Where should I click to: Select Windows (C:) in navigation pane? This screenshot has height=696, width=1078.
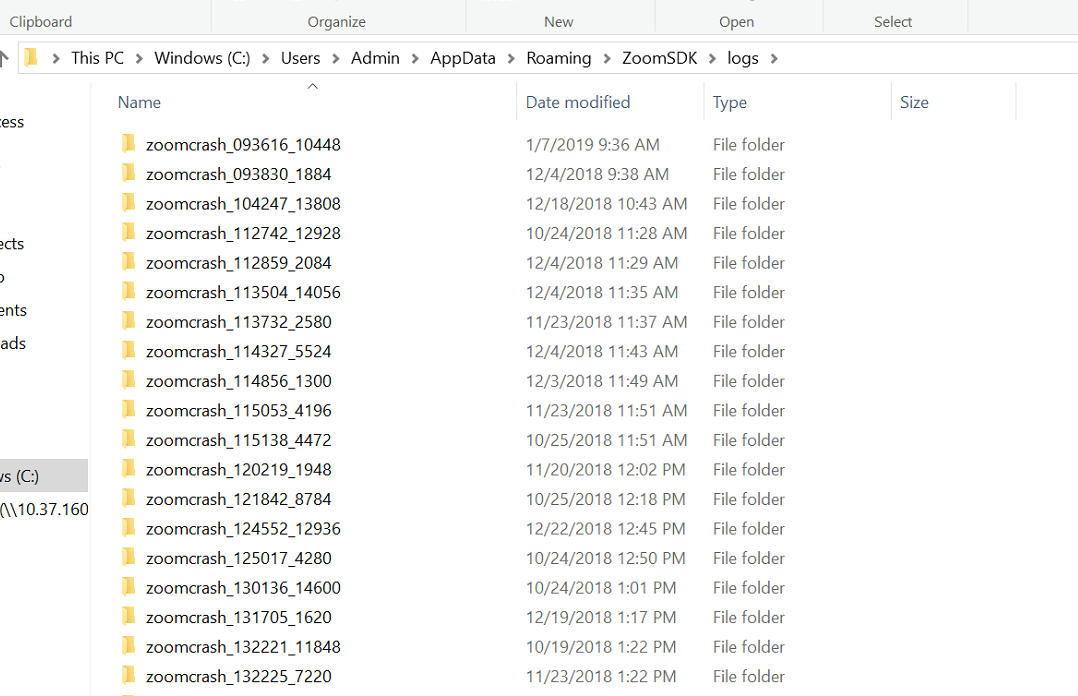(44, 476)
